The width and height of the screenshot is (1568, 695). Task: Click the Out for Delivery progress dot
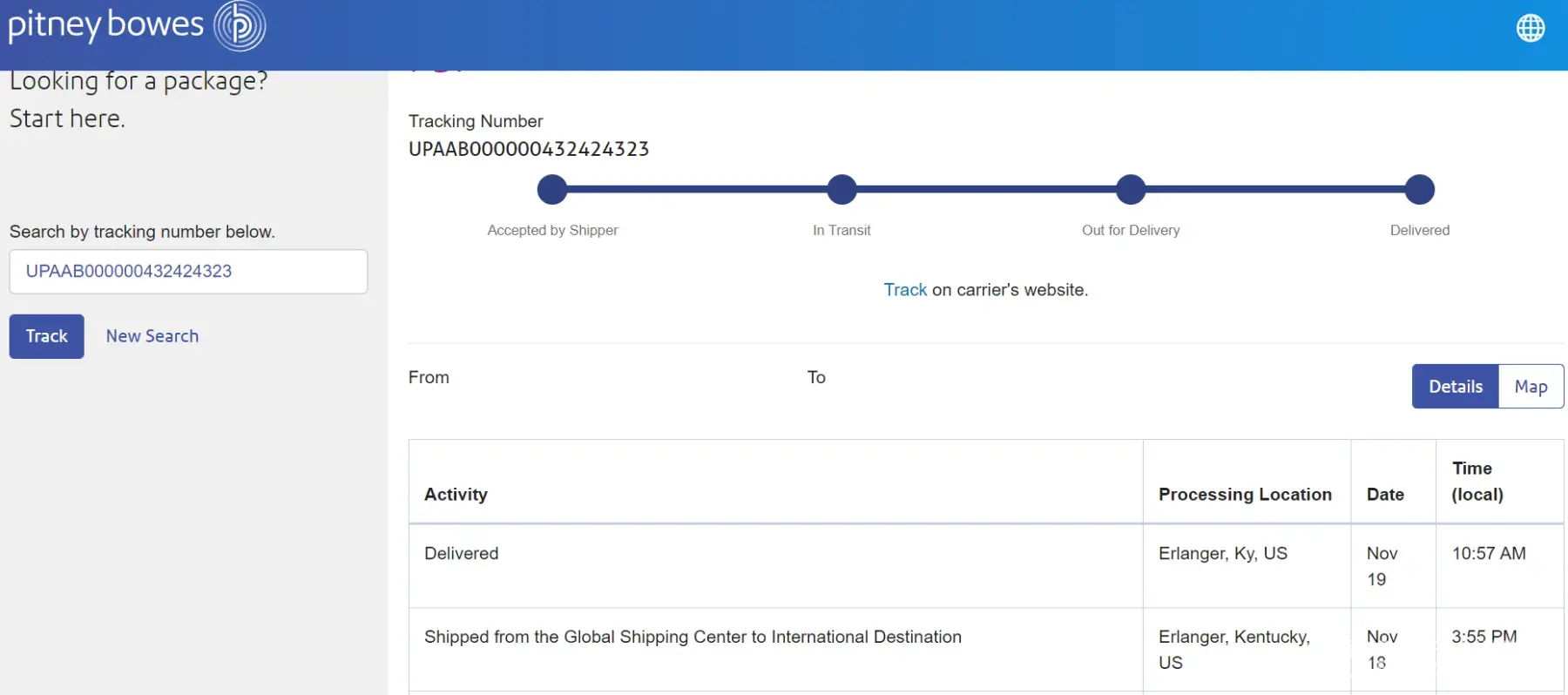pos(1131,189)
